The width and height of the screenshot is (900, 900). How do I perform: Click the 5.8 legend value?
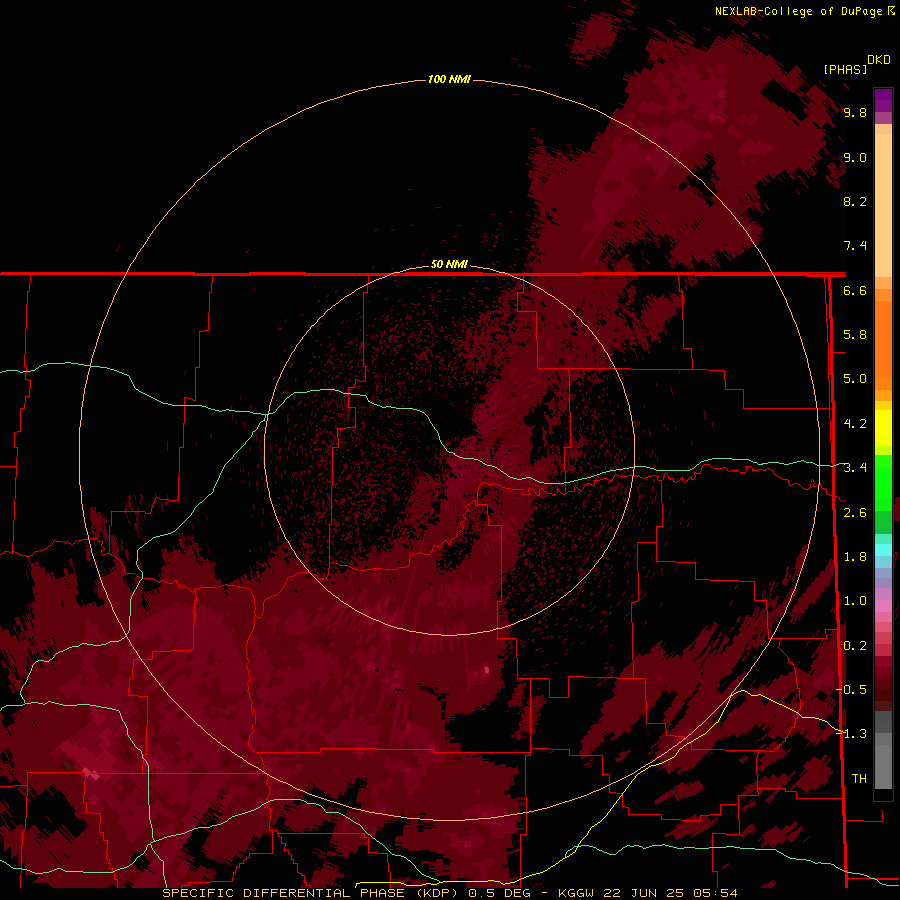coord(855,335)
